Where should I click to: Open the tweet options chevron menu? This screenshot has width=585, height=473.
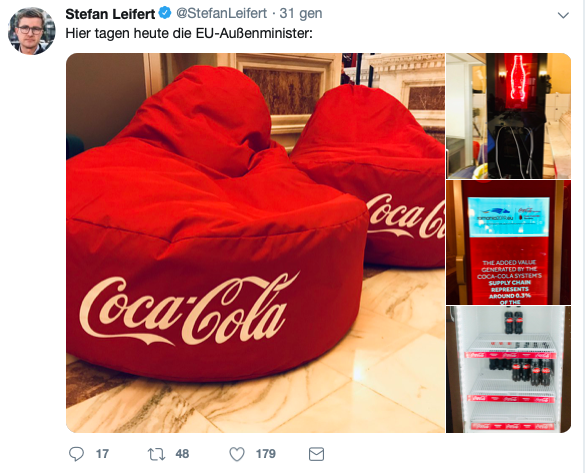pyautogui.click(x=563, y=15)
